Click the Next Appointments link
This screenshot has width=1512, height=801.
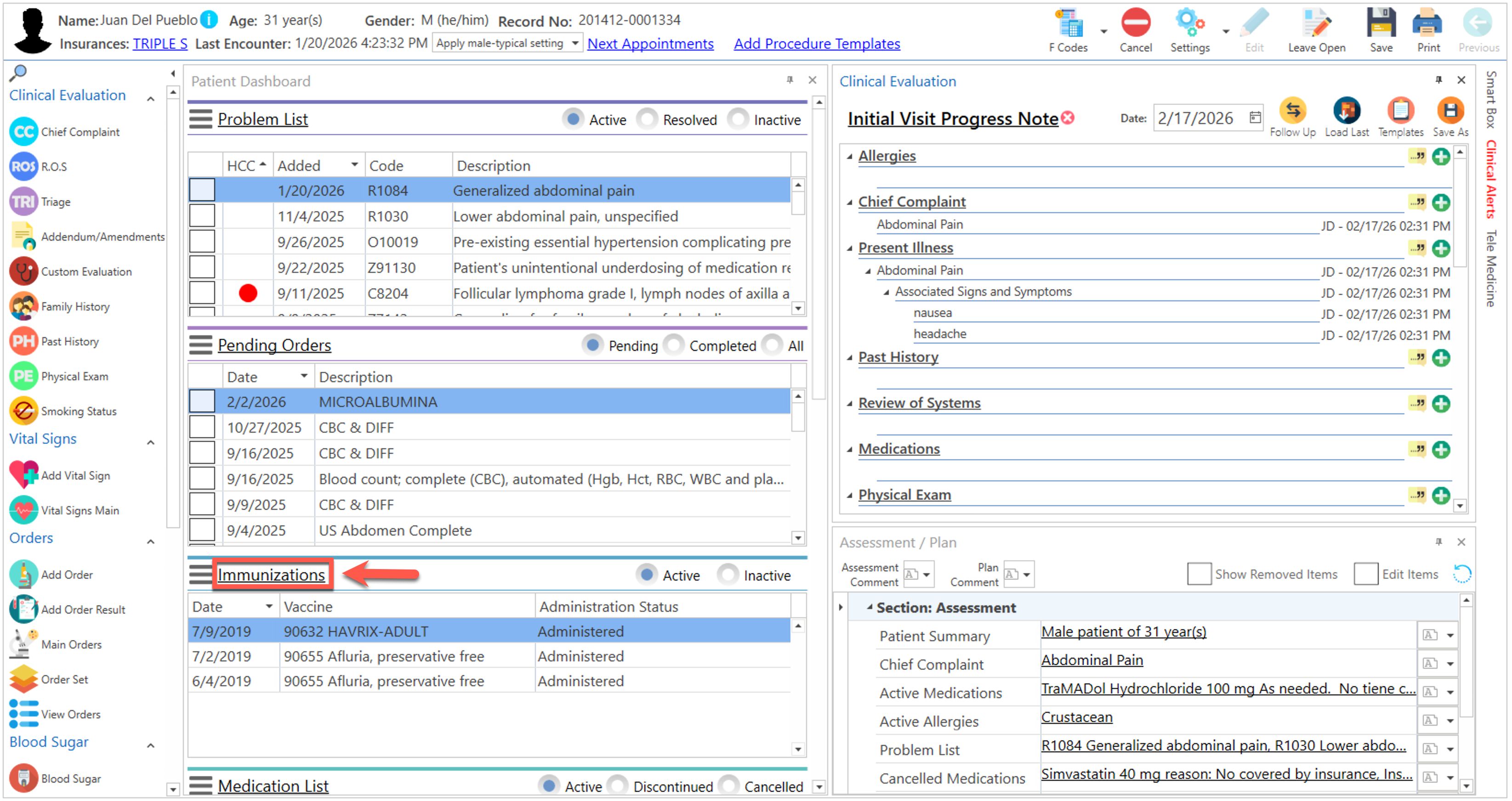650,44
